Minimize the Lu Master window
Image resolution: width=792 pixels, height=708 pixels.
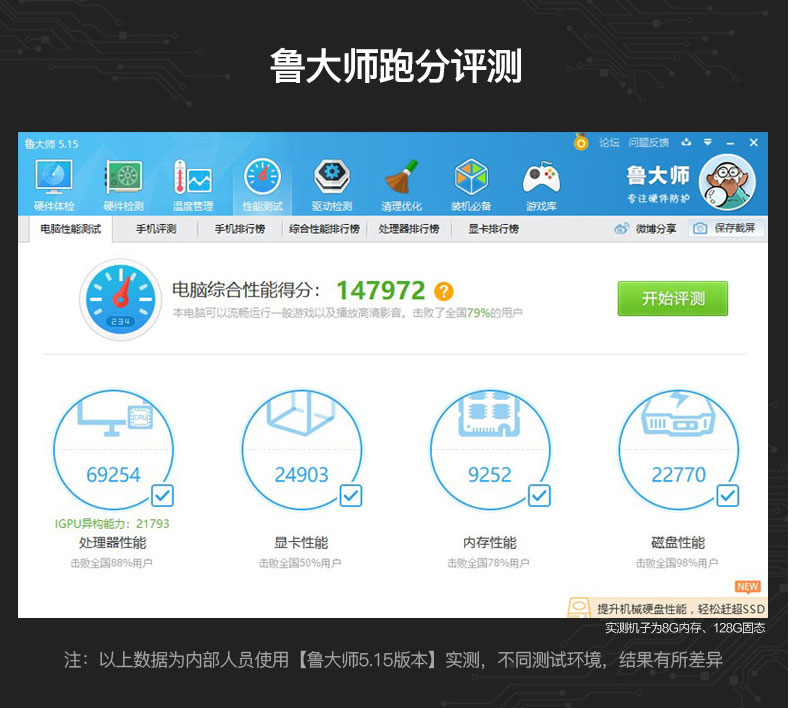(x=730, y=143)
